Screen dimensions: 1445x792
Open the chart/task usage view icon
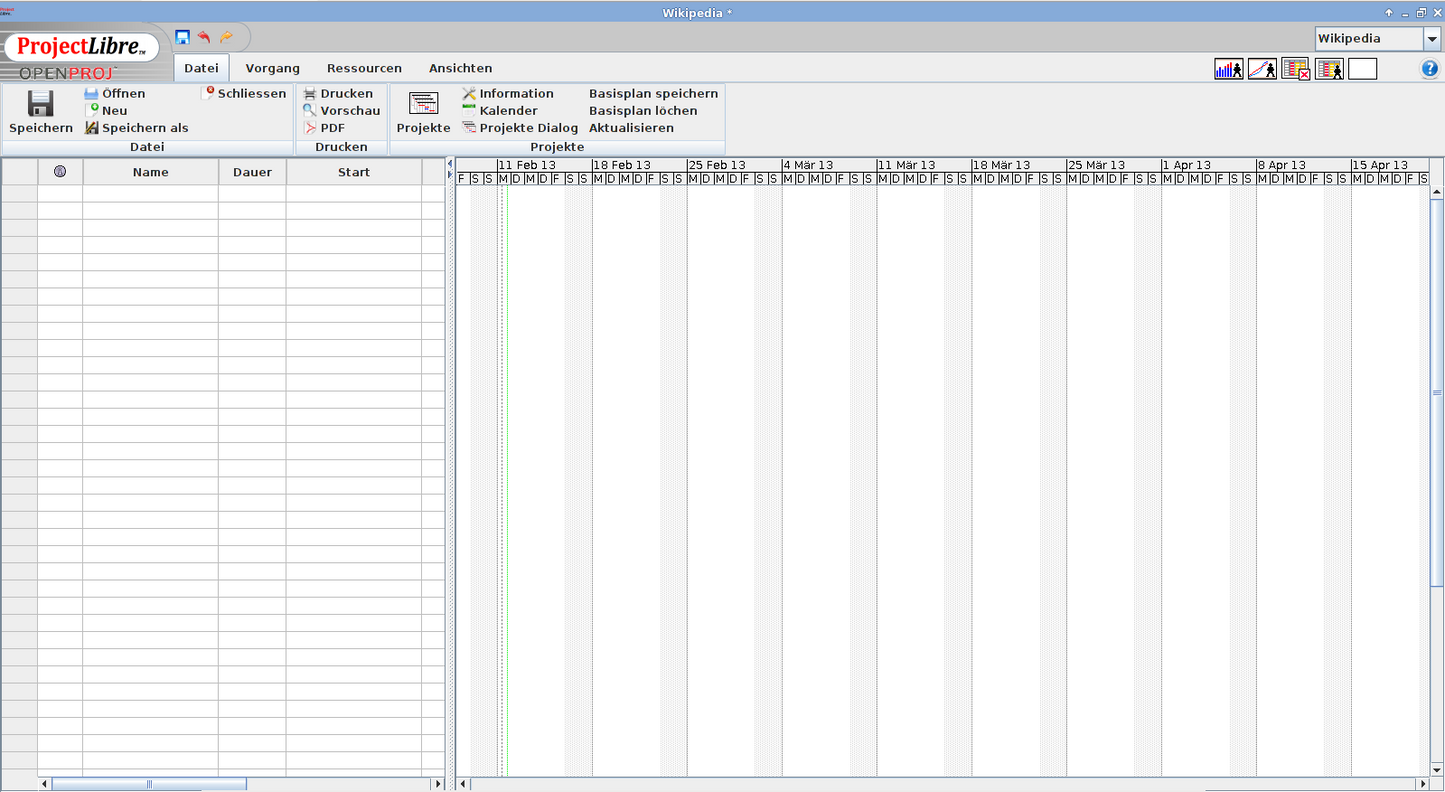click(x=1262, y=68)
